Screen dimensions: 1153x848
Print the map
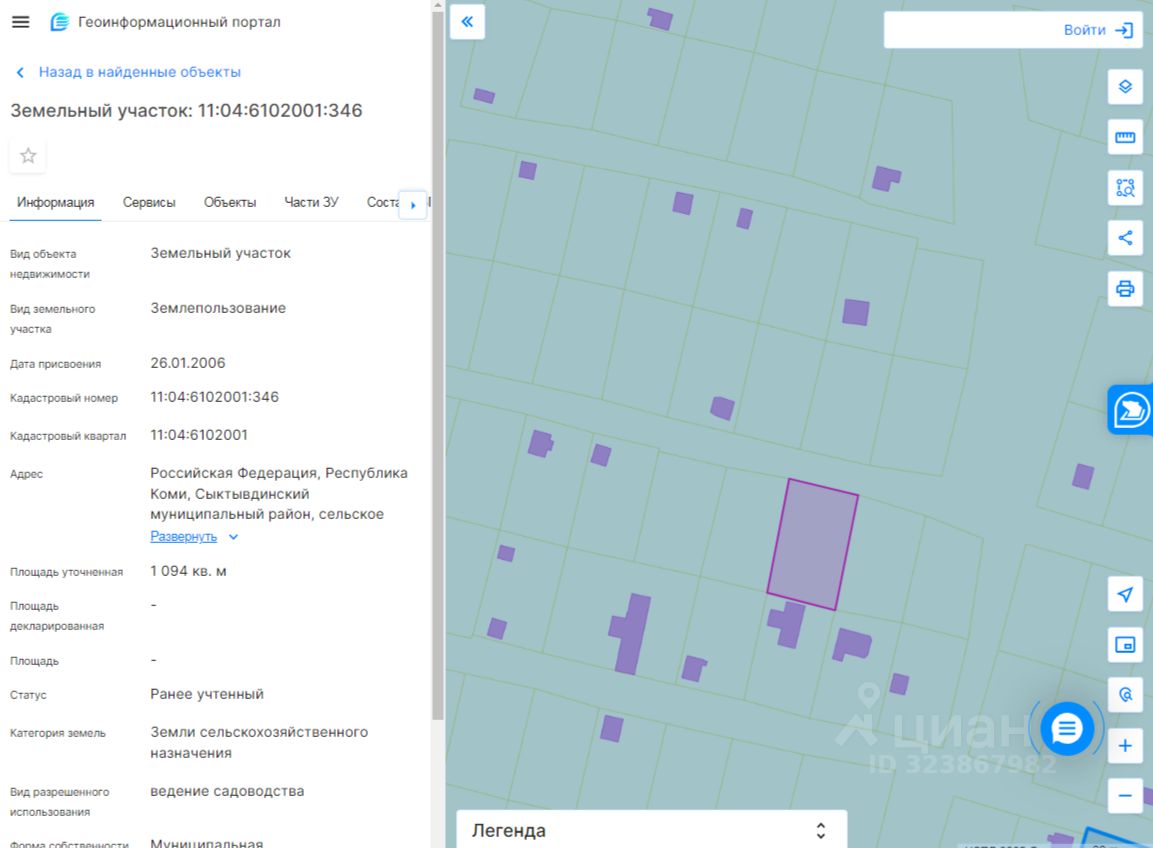[x=1125, y=289]
